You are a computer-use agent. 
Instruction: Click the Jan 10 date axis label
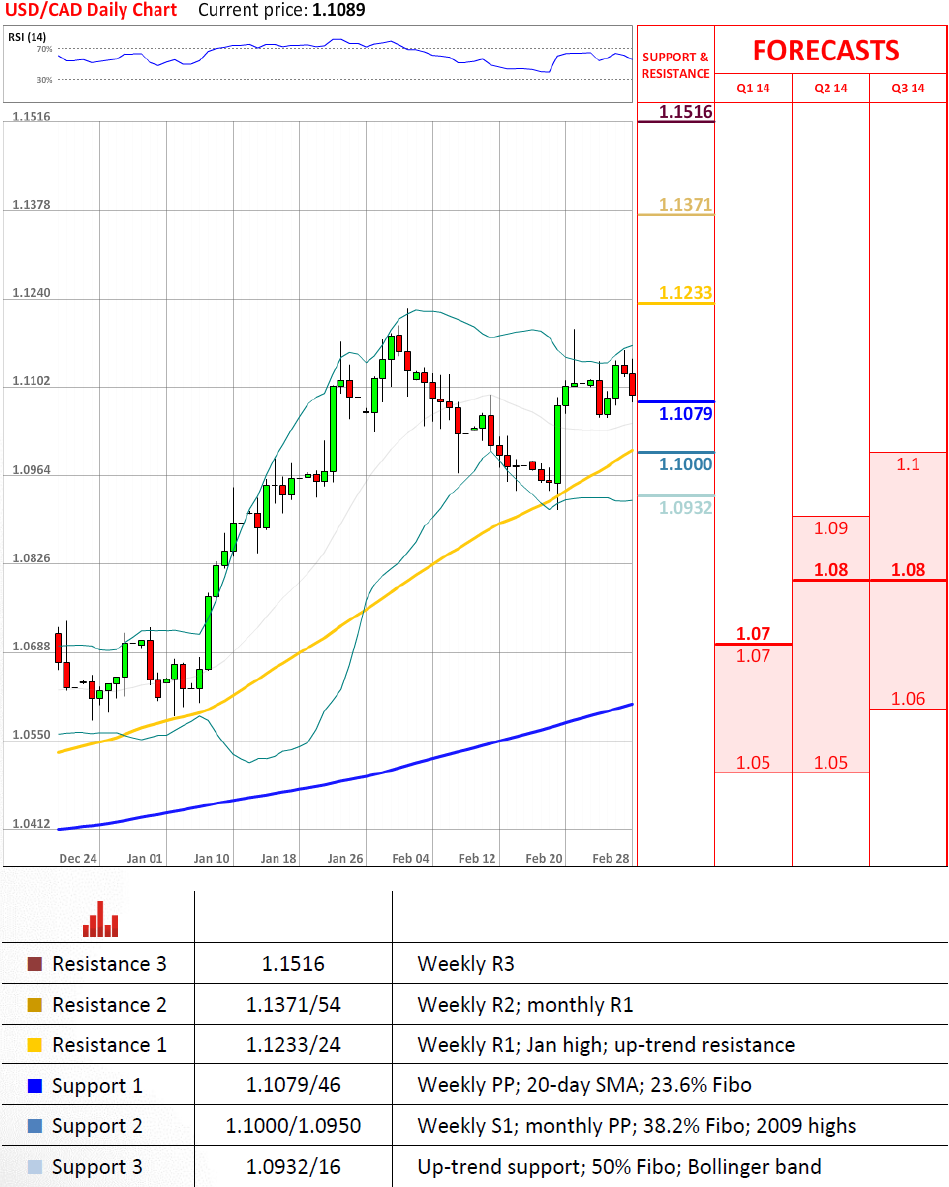pos(211,858)
